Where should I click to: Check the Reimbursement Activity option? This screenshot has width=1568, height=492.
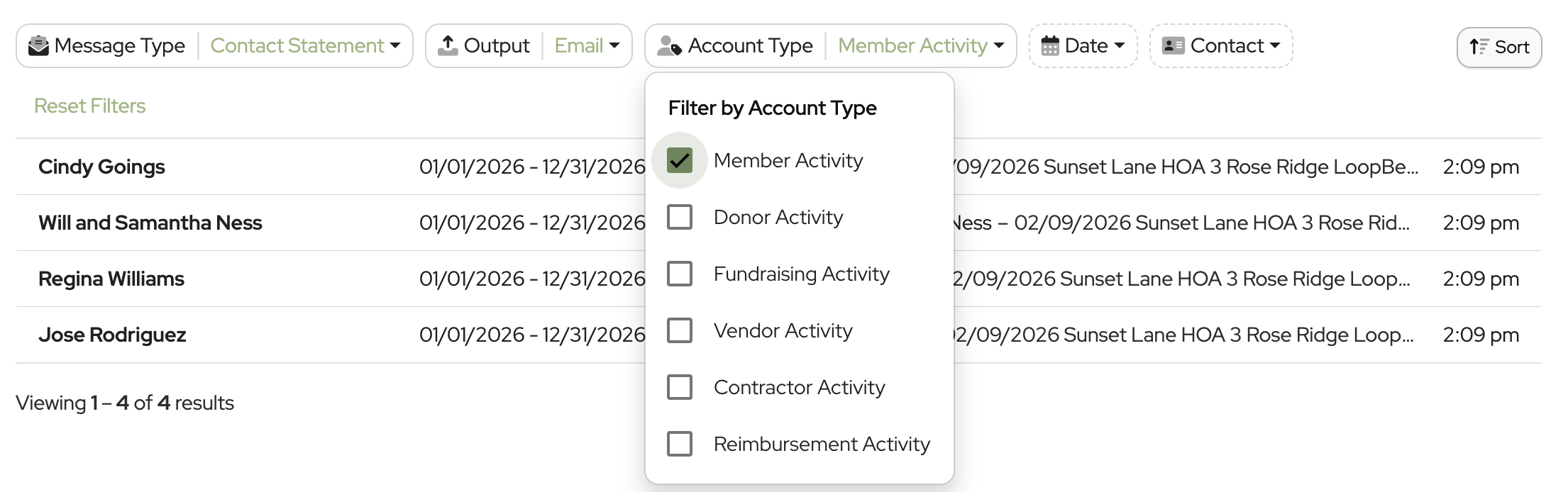point(680,444)
